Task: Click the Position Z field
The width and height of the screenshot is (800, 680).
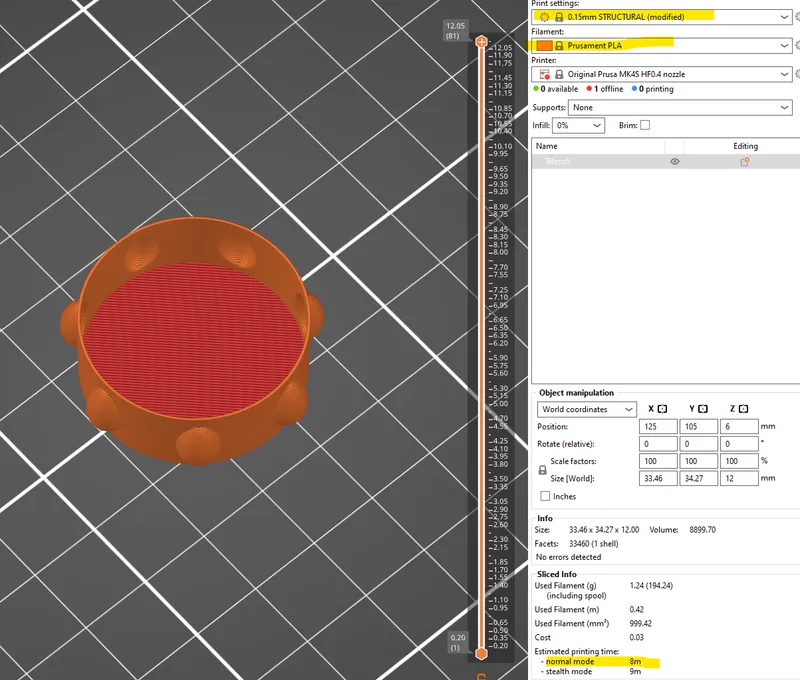Action: [739, 426]
